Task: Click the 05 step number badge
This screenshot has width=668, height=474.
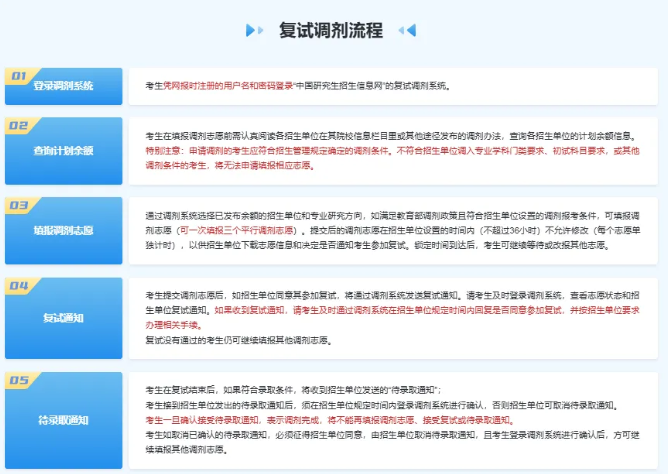Action: (x=19, y=380)
